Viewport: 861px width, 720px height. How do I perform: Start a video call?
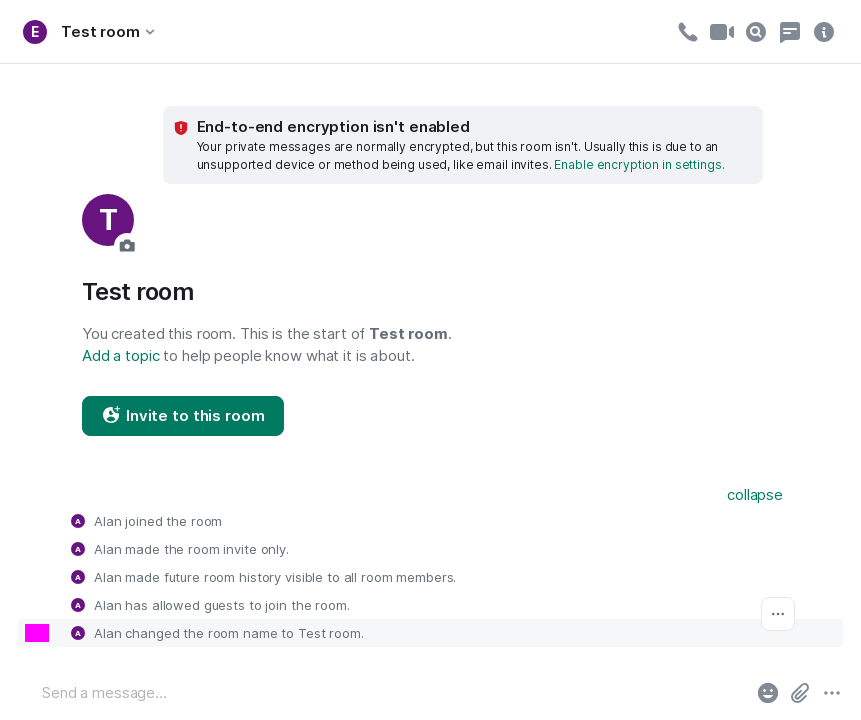pos(722,32)
